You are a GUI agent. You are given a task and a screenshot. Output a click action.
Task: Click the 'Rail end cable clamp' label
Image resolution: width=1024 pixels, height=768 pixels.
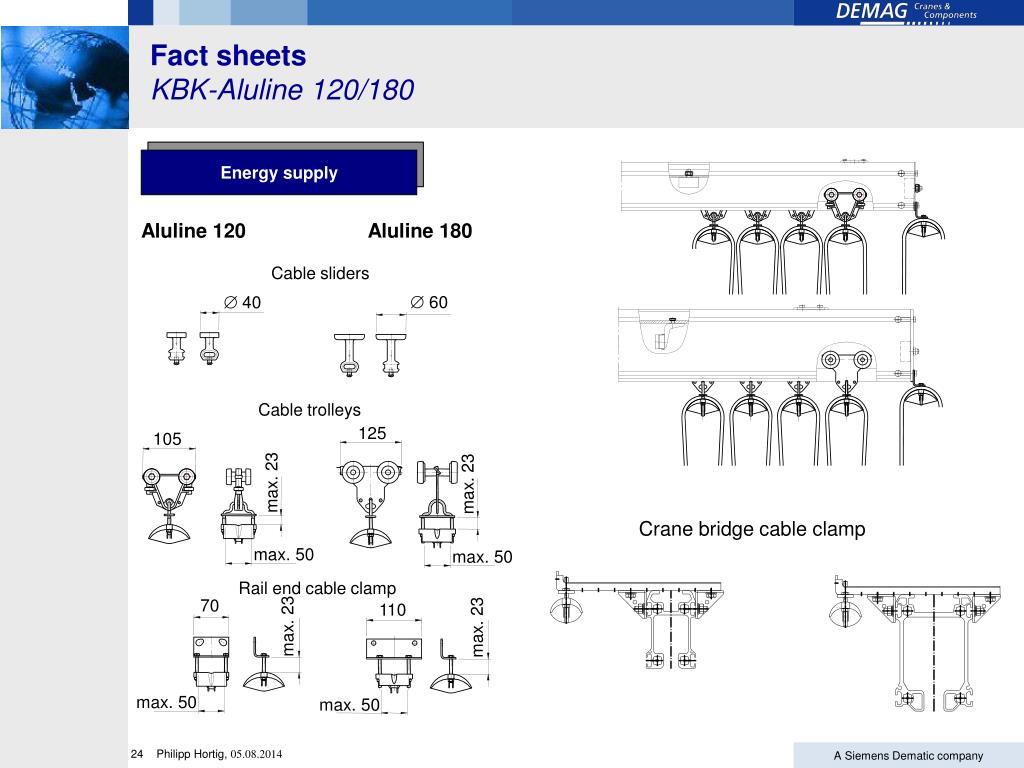tap(317, 588)
